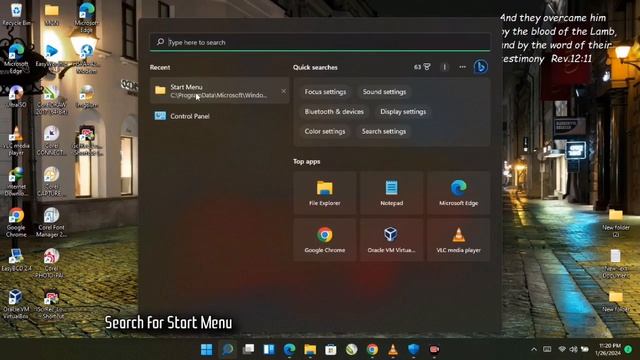The width and height of the screenshot is (640, 360).
Task: Select VLC media player desktop shortcut
Action: [x=16, y=141]
